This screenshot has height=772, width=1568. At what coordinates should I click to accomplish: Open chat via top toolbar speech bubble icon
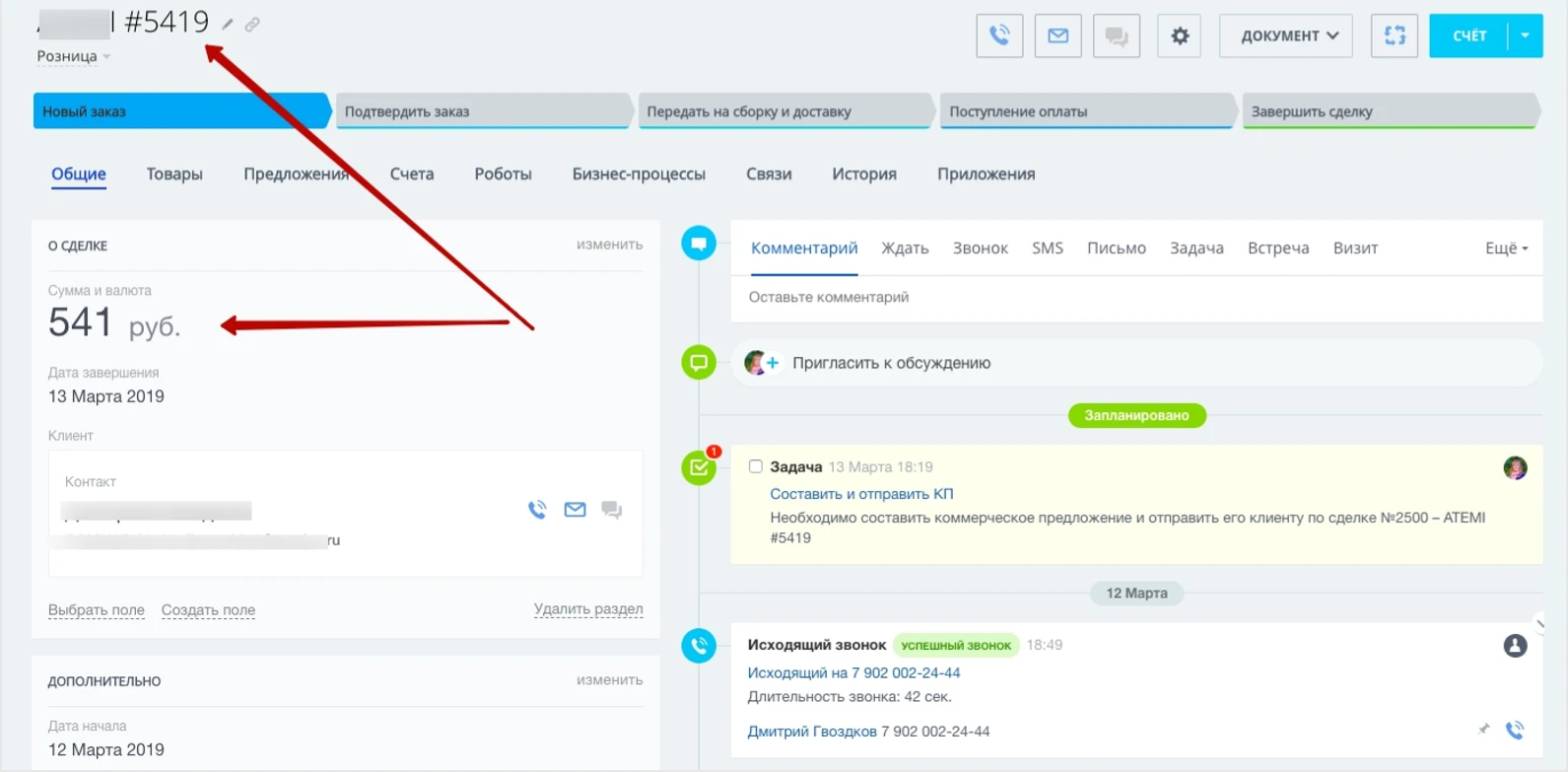click(1116, 36)
